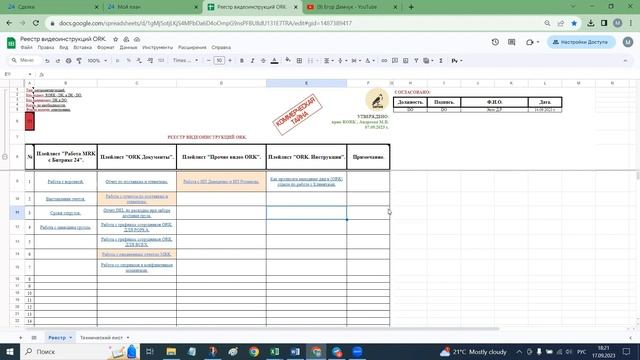Open the zoom level 100% dropdown
This screenshot has height=360, width=640.
97,60
